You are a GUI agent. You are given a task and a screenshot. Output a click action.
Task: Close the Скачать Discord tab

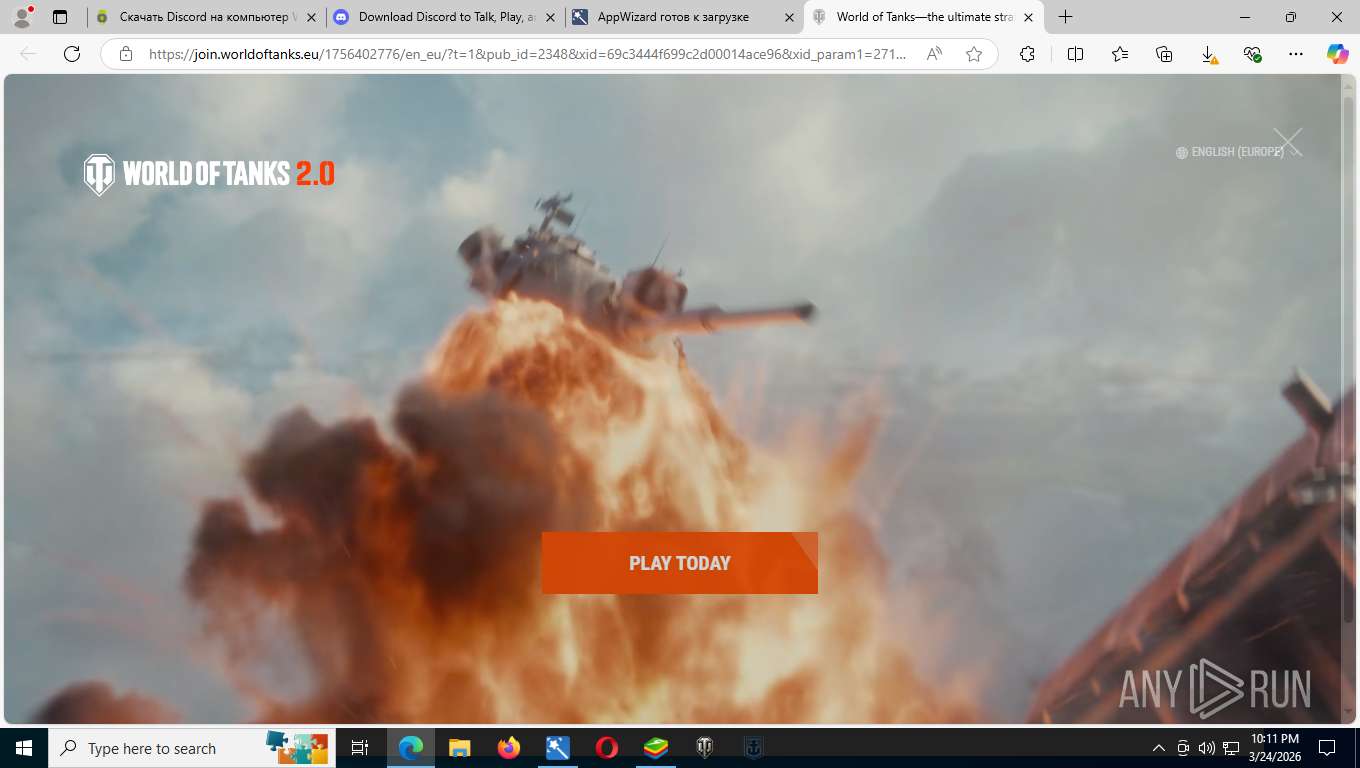(x=311, y=17)
